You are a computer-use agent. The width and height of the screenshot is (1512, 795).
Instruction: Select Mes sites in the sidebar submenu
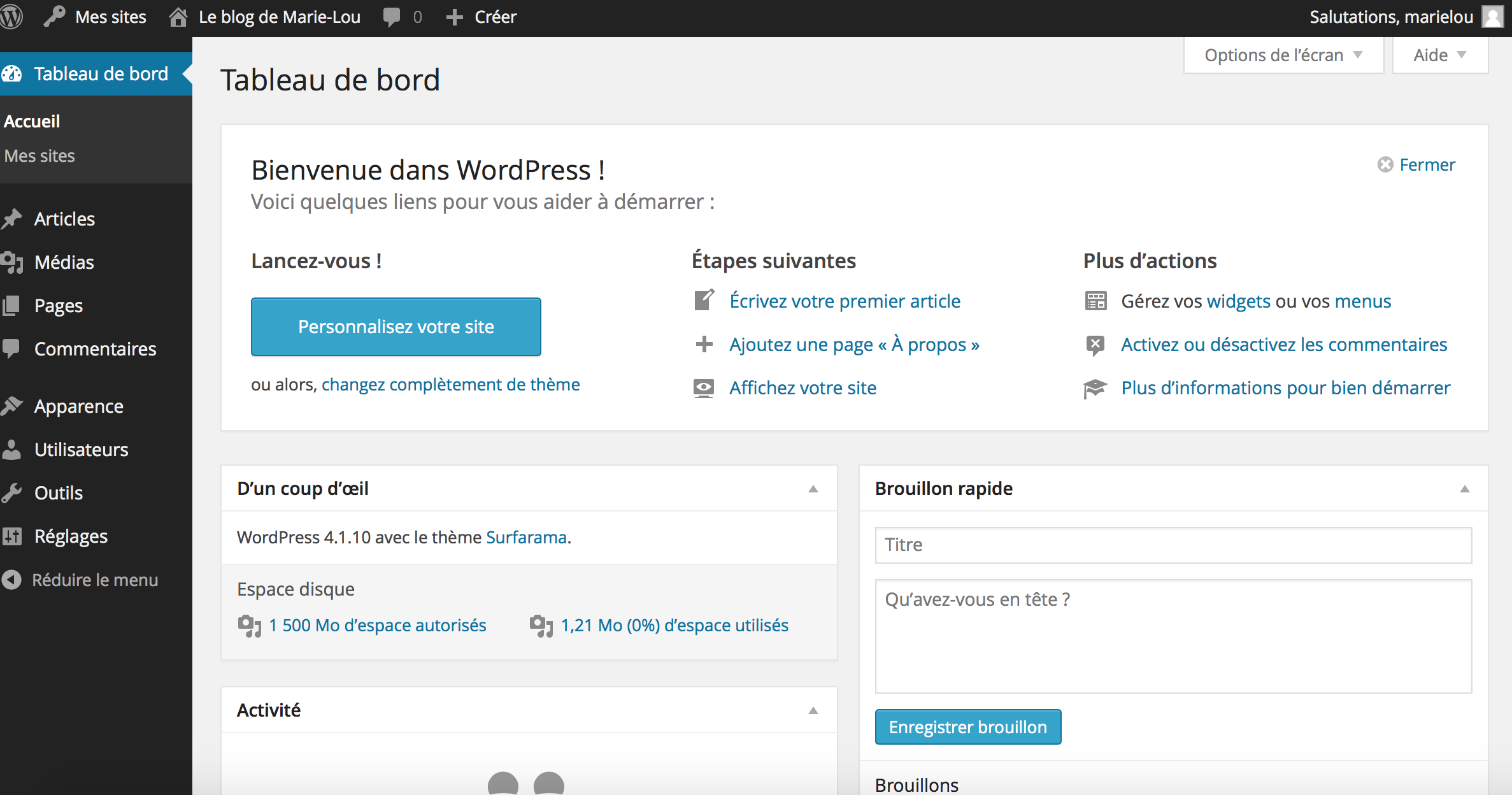pos(39,156)
